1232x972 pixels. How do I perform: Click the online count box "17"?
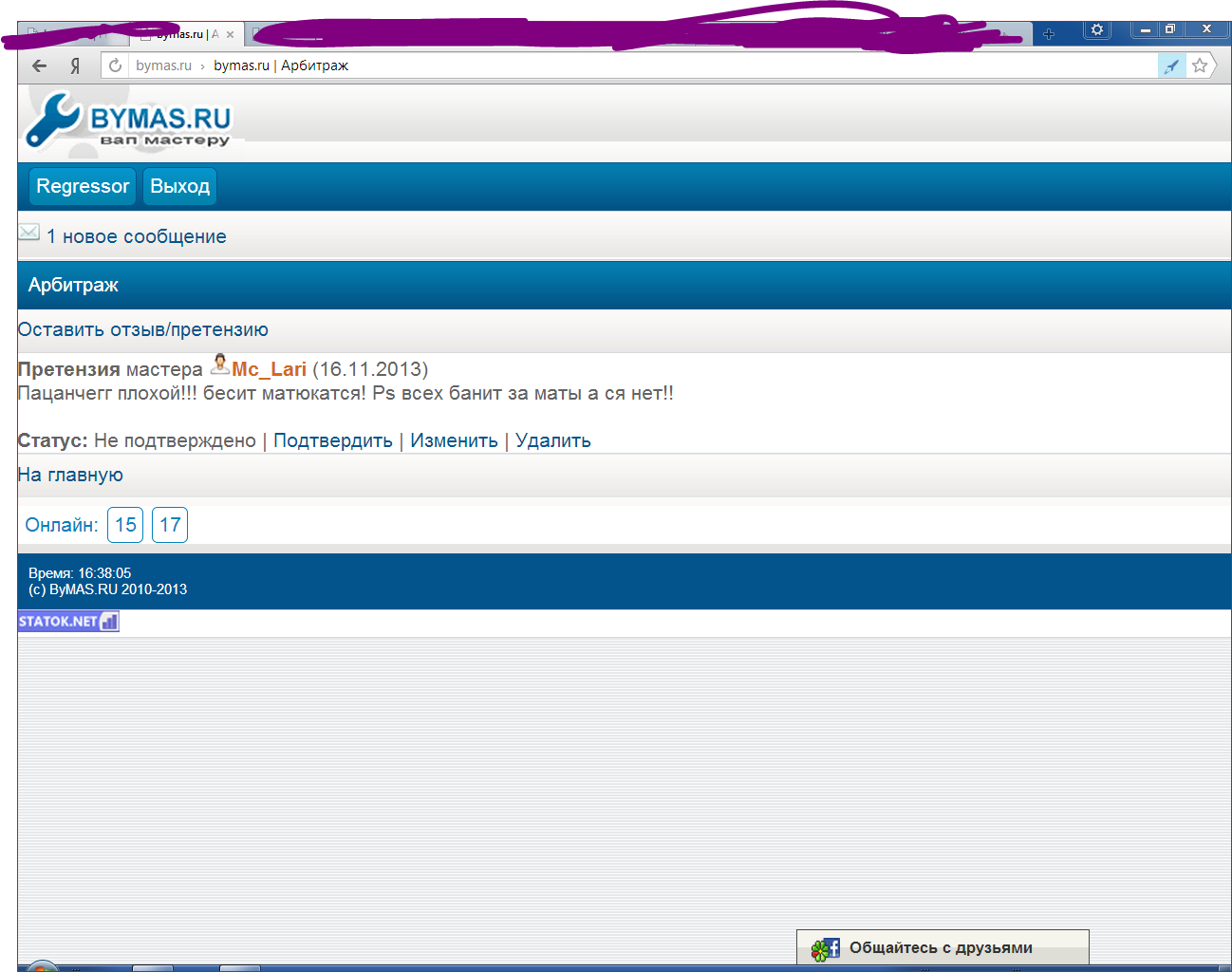coord(170,525)
